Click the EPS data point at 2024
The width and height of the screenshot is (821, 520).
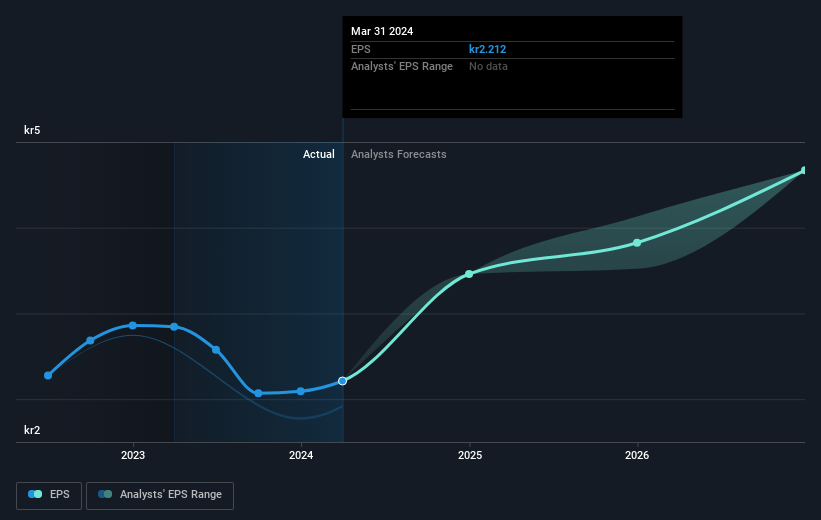[301, 391]
